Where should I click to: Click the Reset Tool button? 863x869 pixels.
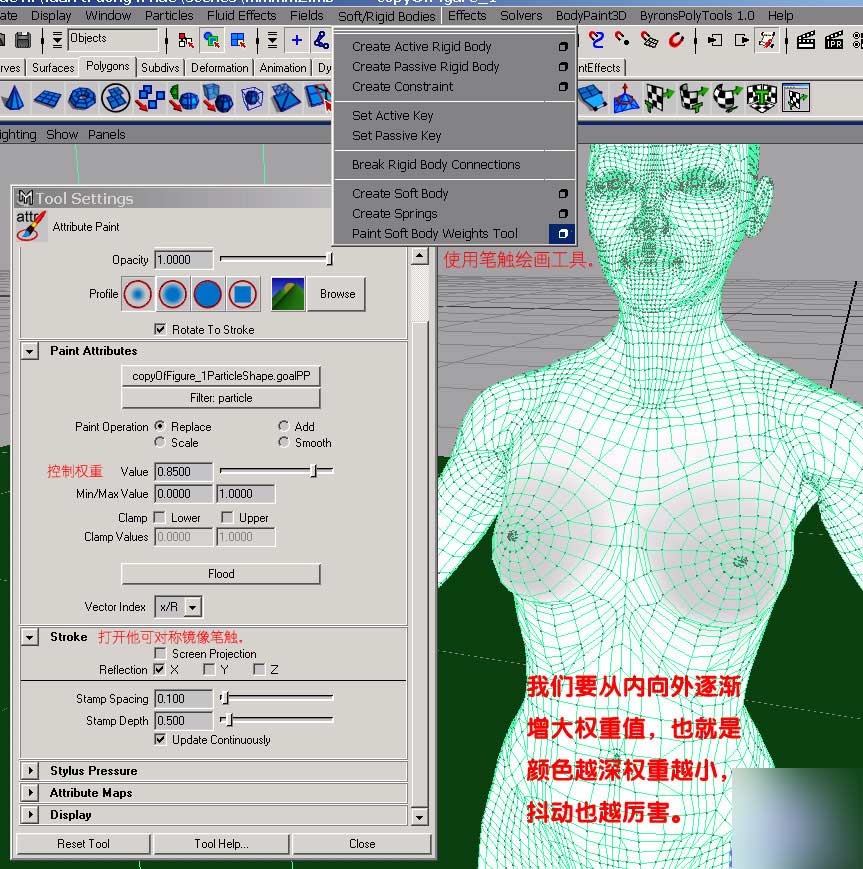tap(82, 843)
